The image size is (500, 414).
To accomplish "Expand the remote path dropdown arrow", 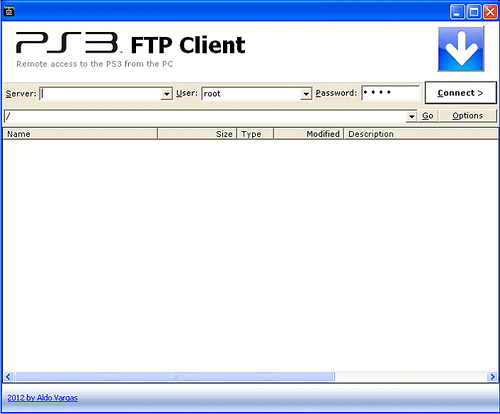I will [412, 116].
